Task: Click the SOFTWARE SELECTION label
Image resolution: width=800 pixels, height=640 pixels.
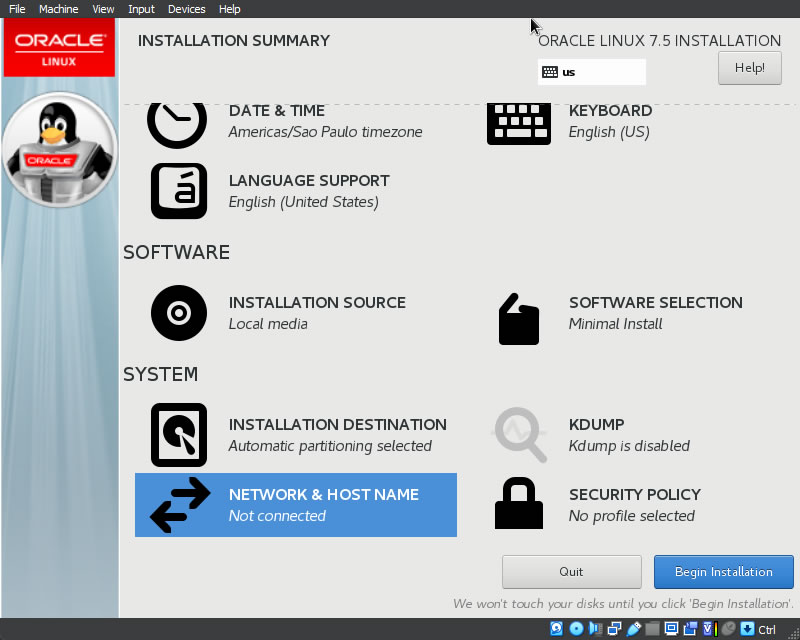Action: [656, 303]
